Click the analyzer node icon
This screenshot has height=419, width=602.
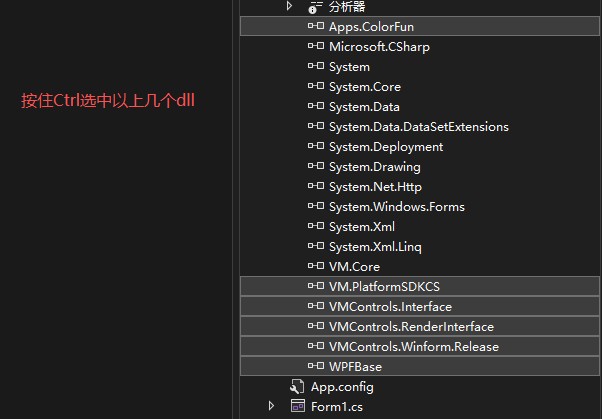click(x=315, y=7)
